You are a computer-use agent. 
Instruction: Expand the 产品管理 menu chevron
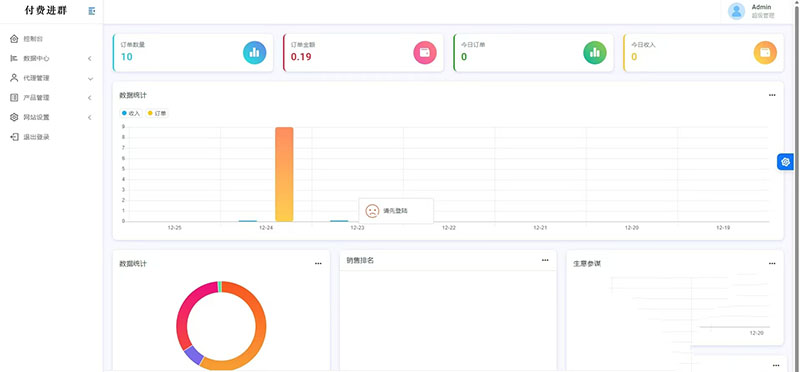[x=90, y=98]
